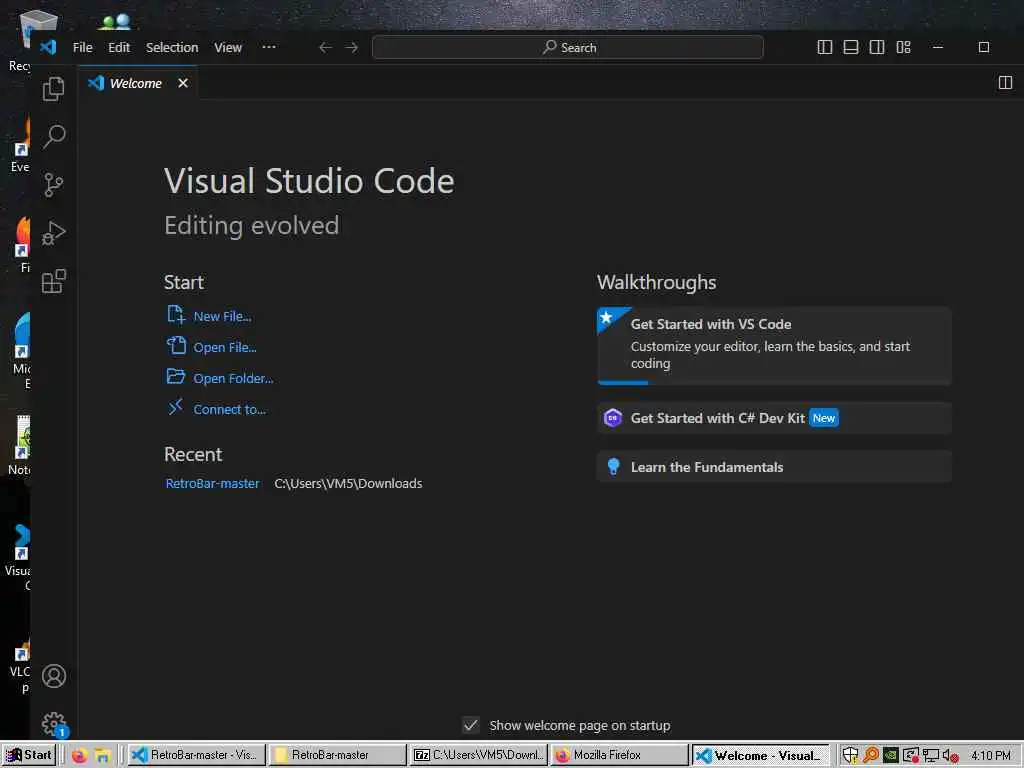The width and height of the screenshot is (1024, 768).
Task: Toggle the secondary side bar layout icon
Action: point(877,47)
